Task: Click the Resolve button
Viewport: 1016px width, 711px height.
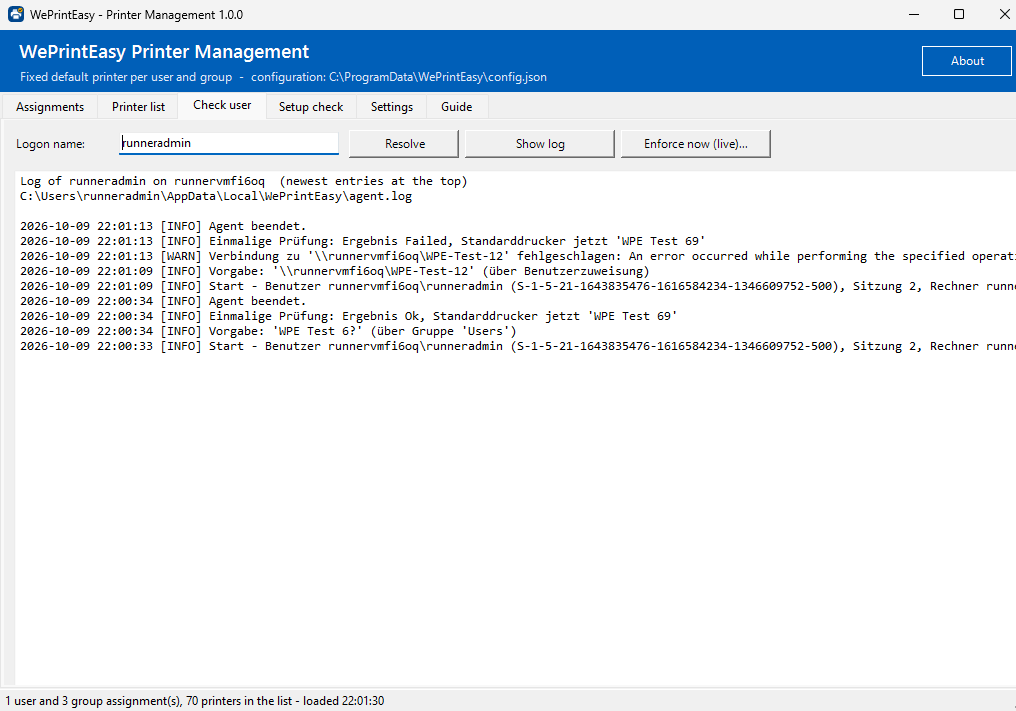Action: pyautogui.click(x=404, y=144)
